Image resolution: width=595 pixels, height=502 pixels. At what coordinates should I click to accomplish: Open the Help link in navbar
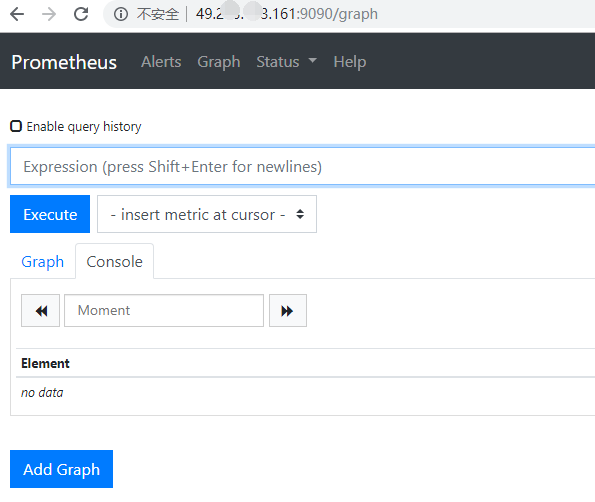click(350, 61)
